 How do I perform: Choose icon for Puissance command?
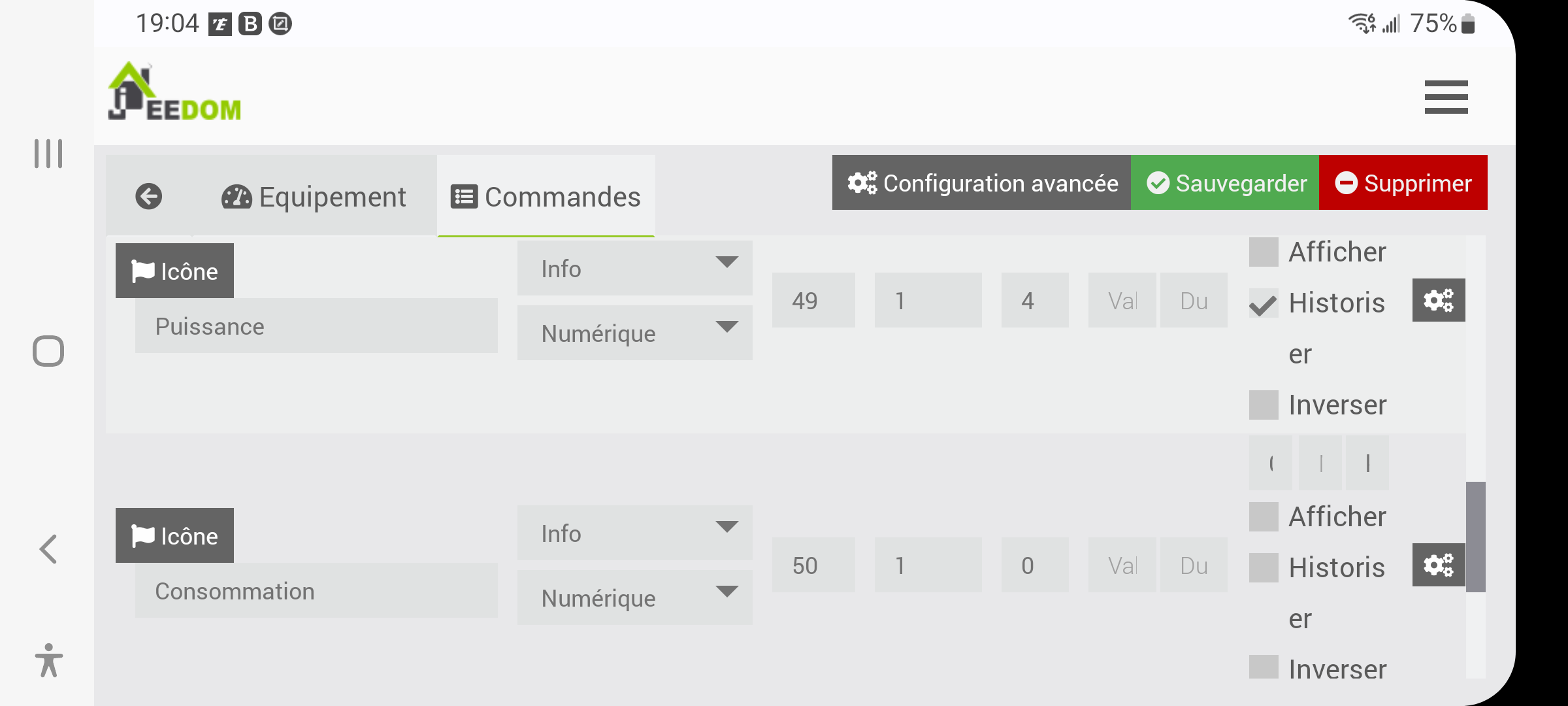pyautogui.click(x=174, y=271)
